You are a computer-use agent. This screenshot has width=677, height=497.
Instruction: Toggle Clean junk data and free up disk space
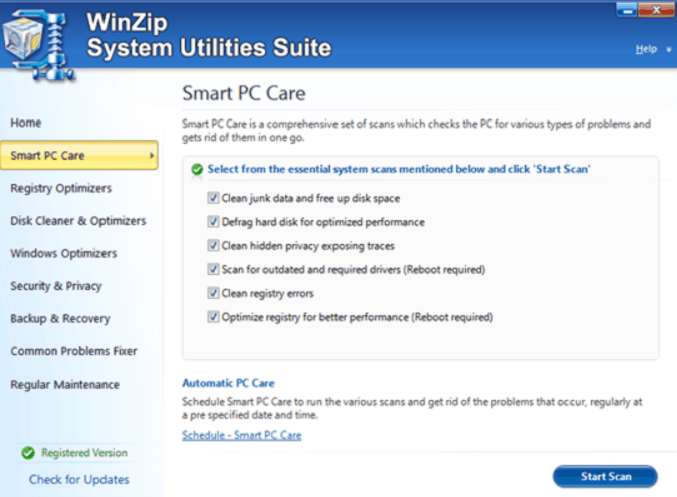pos(213,198)
